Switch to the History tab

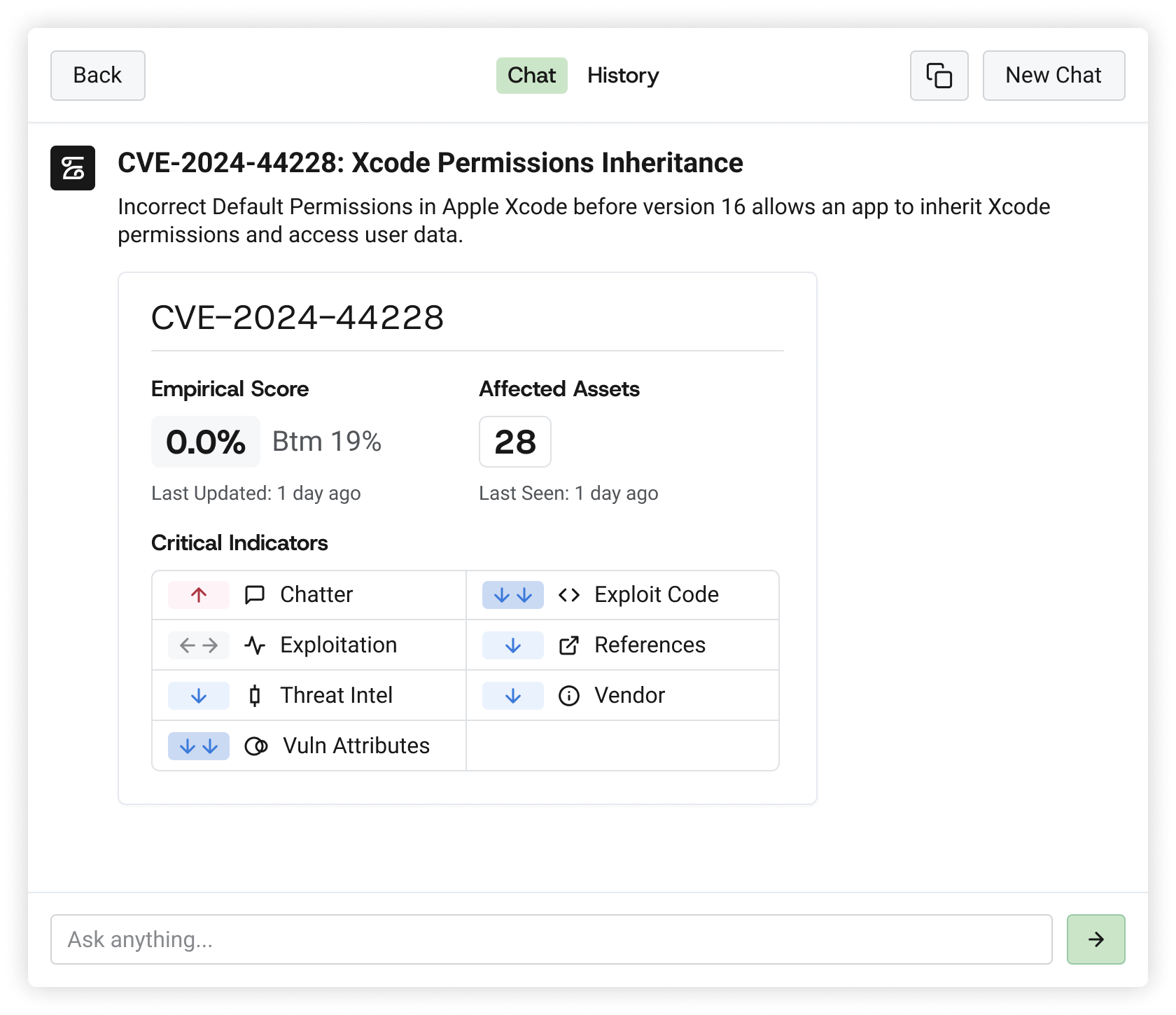pyautogui.click(x=623, y=76)
